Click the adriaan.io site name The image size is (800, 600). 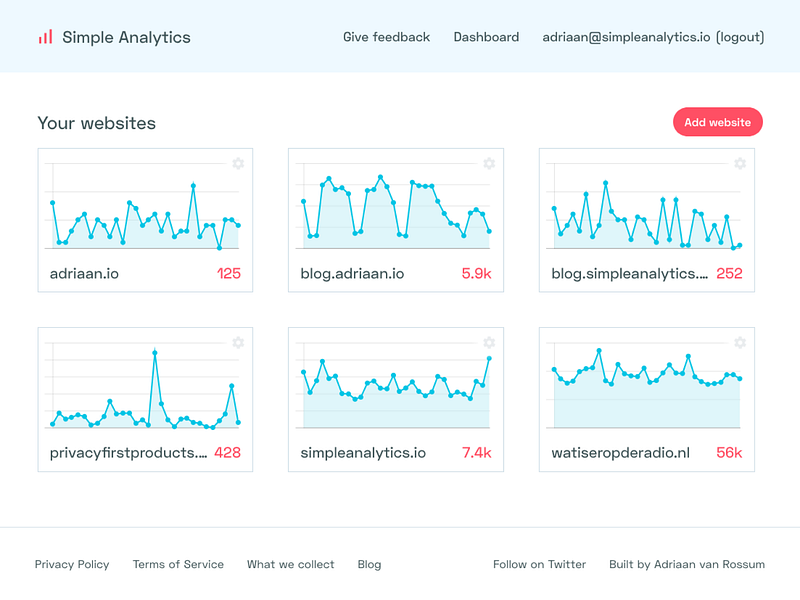(84, 273)
